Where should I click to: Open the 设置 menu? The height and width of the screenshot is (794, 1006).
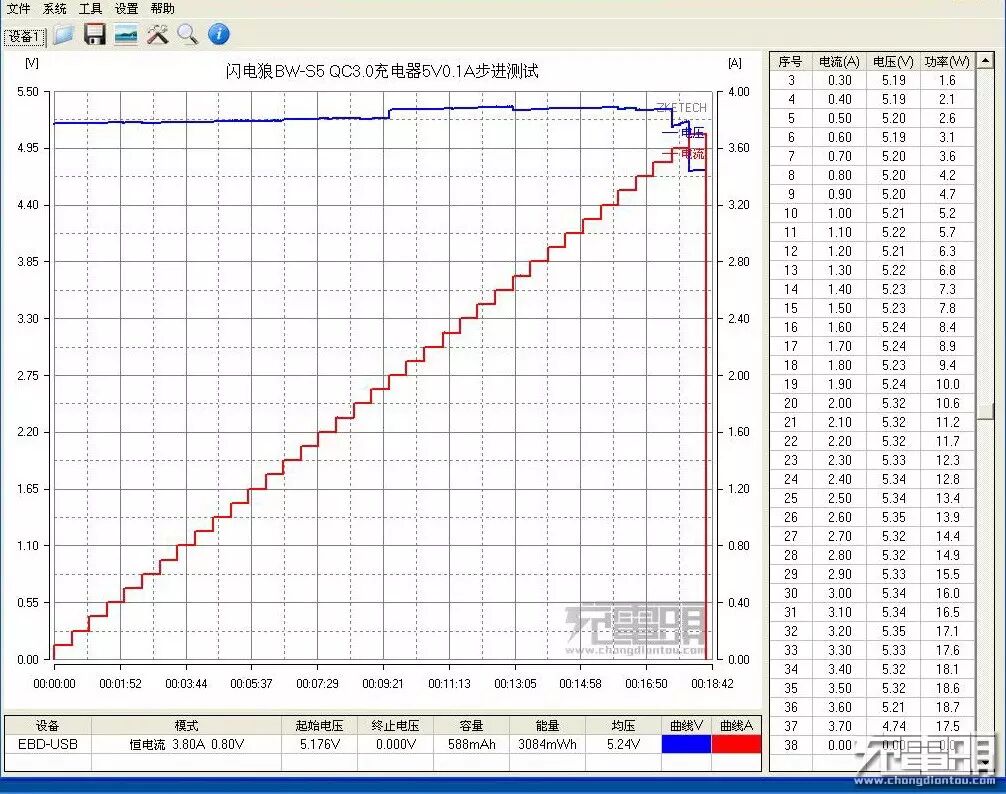[x=126, y=8]
